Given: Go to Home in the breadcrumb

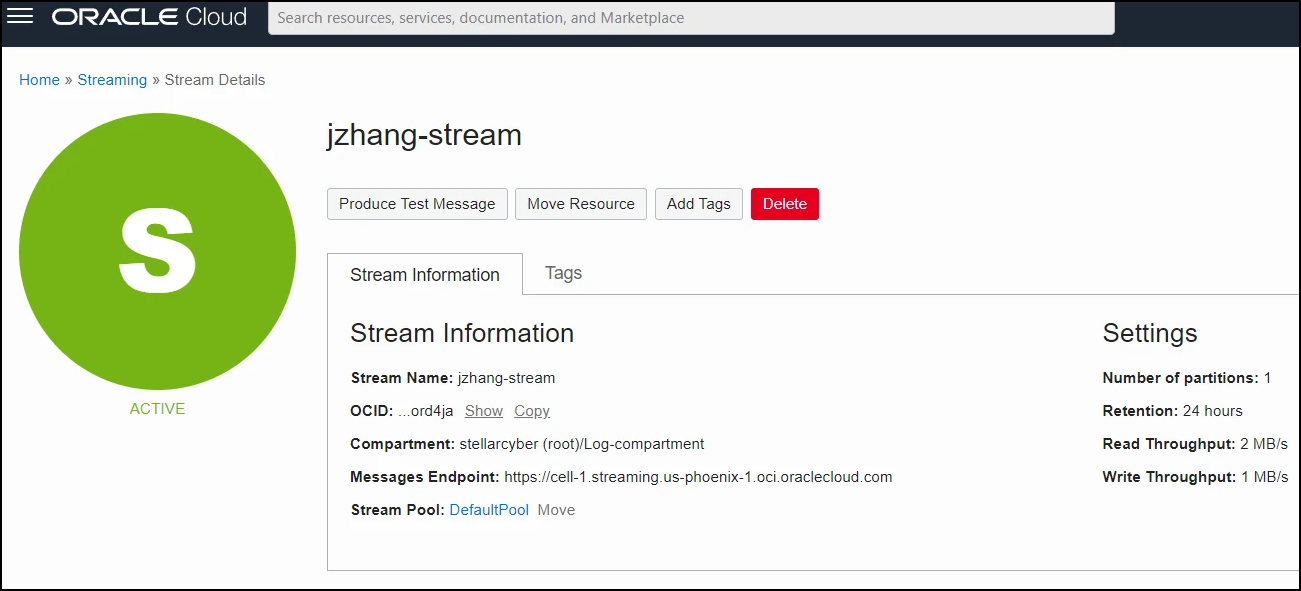Looking at the screenshot, I should coord(39,80).
